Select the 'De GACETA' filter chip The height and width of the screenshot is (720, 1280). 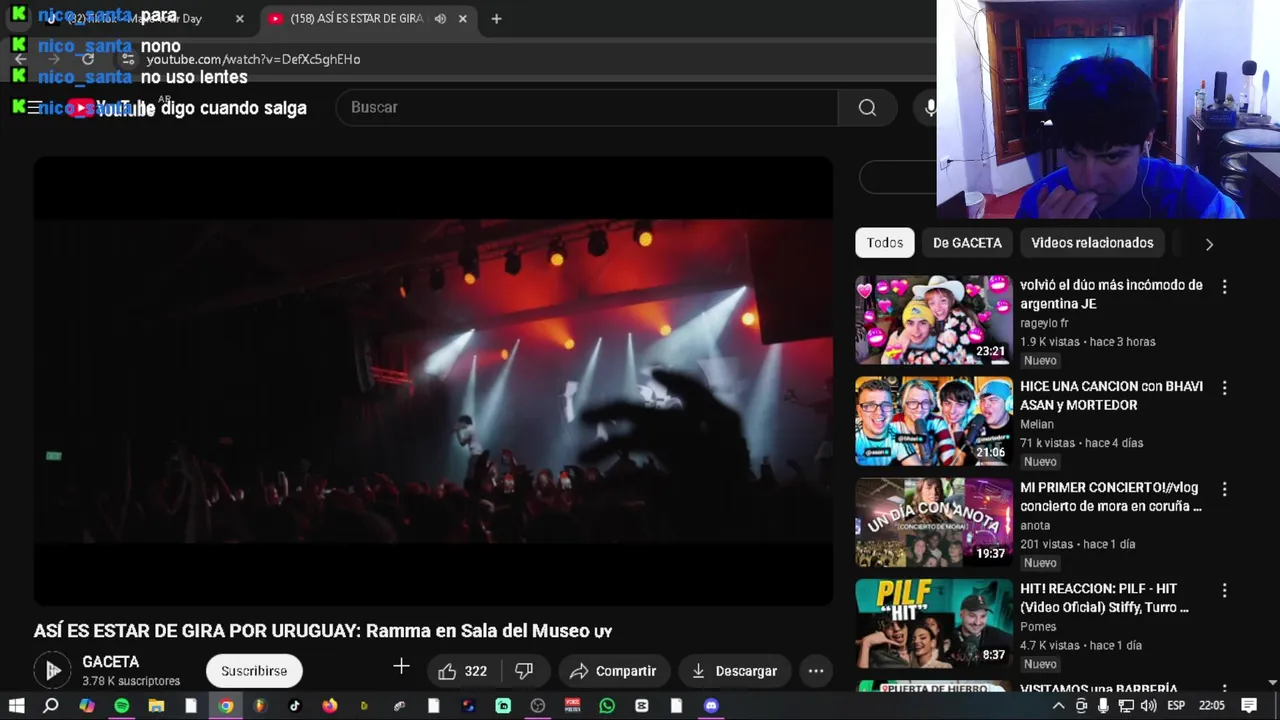tap(967, 243)
